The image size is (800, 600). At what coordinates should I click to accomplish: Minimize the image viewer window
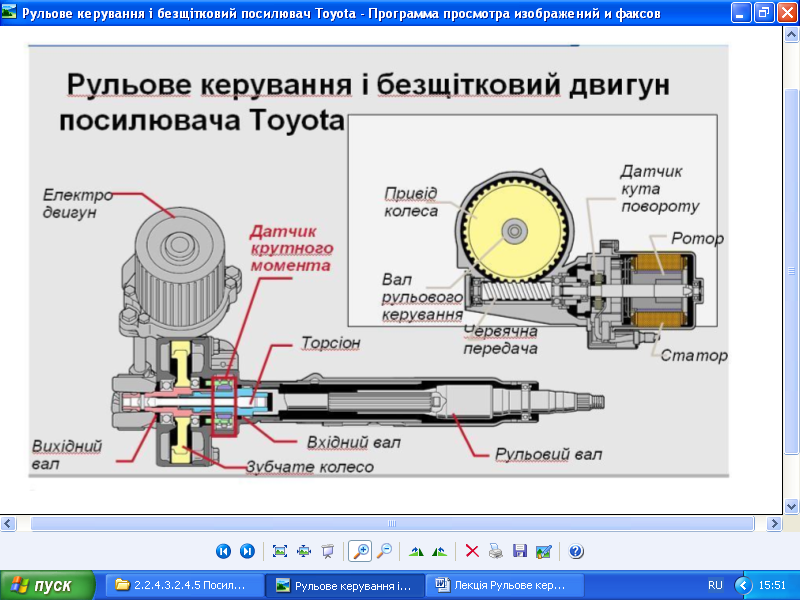740,13
